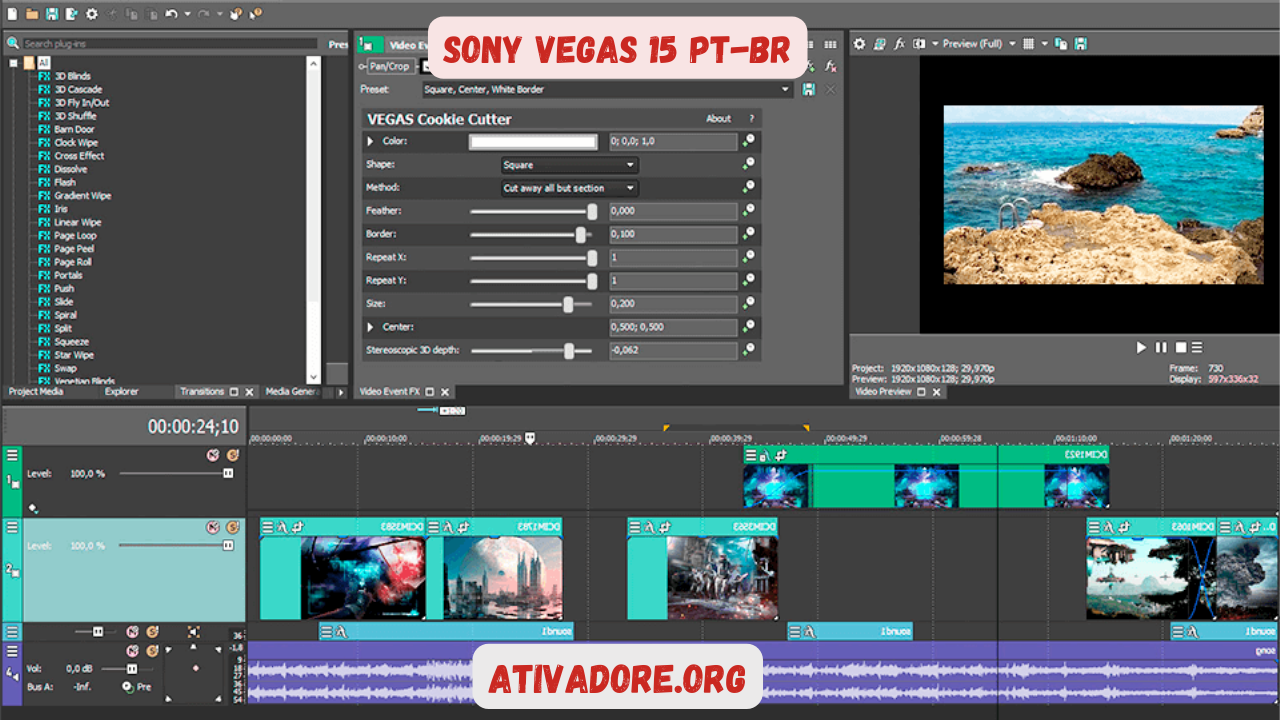Save preview snapshot to file
Viewport: 1280px width, 720px height.
[1080, 44]
